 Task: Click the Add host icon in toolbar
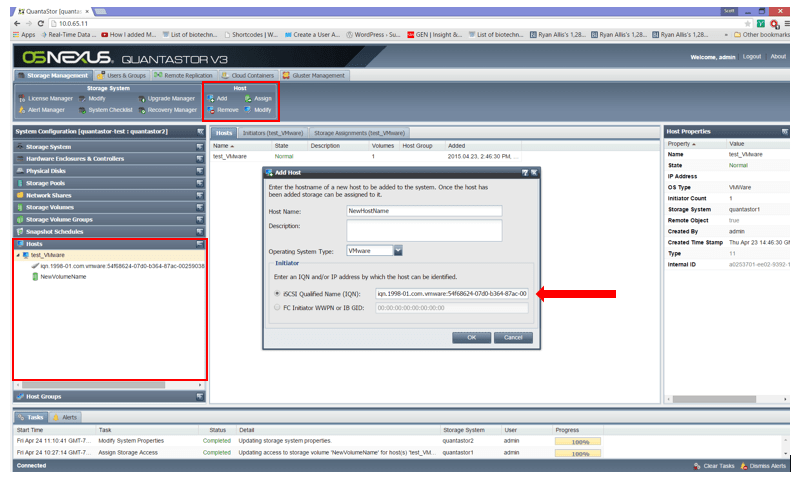tap(217, 98)
